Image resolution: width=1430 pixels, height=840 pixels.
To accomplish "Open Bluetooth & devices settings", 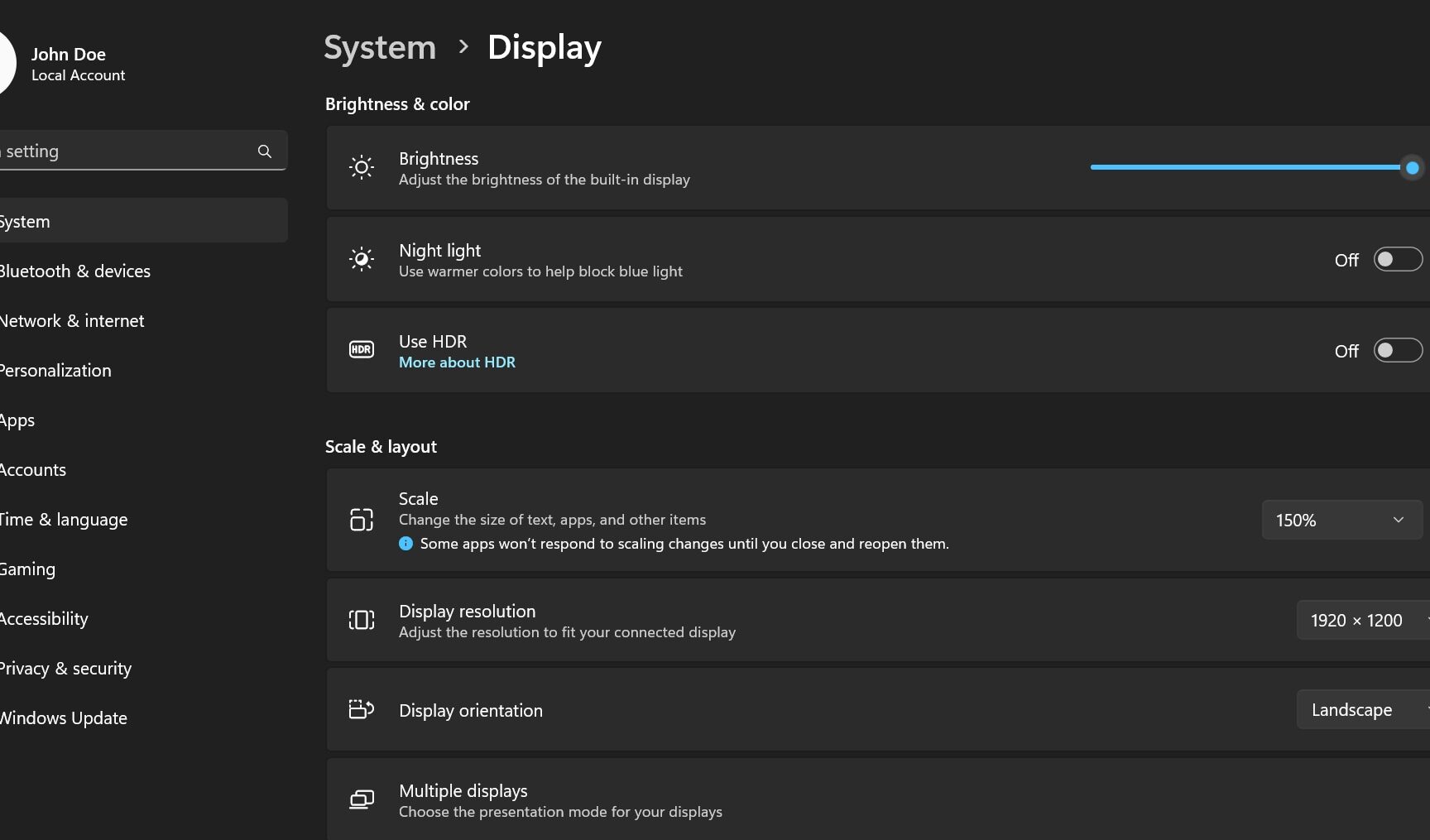I will coord(144,271).
